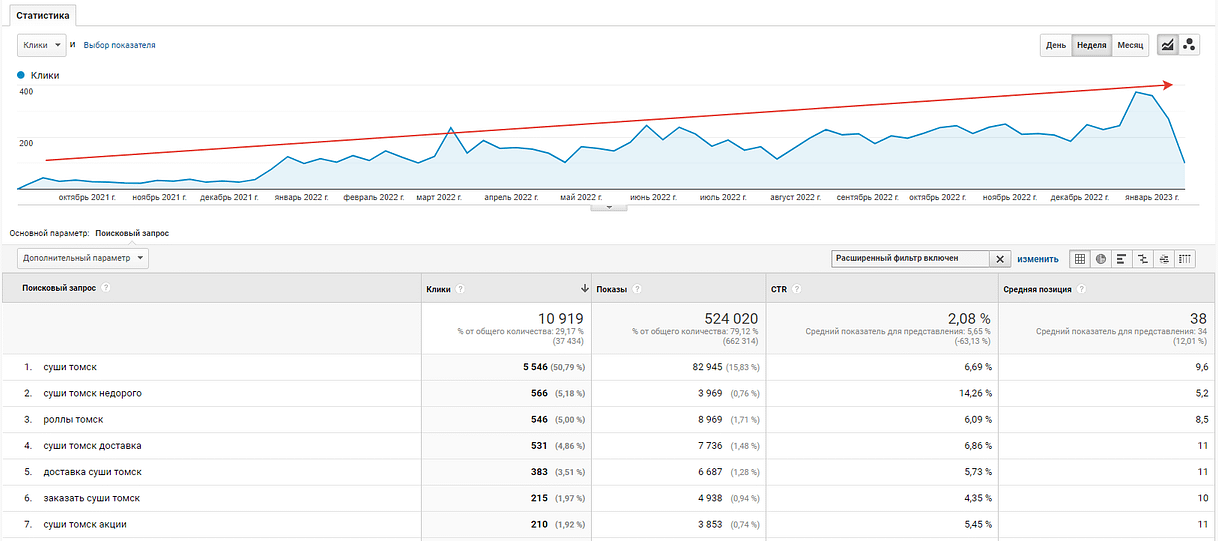The width and height of the screenshot is (1218, 541).
Task: Click help icon next to CTR header
Action: (797, 289)
